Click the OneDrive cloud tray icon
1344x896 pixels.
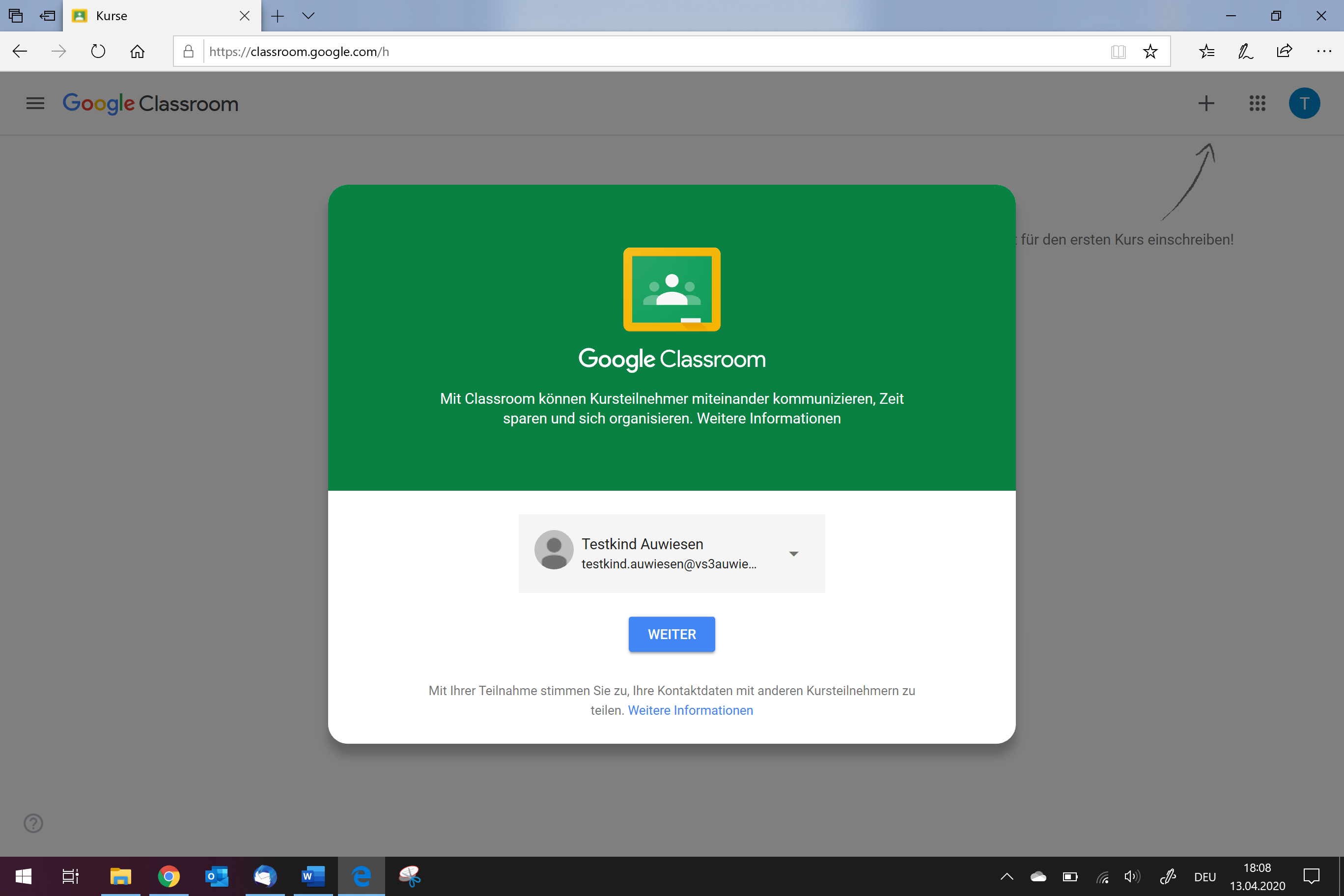pyautogui.click(x=1038, y=876)
